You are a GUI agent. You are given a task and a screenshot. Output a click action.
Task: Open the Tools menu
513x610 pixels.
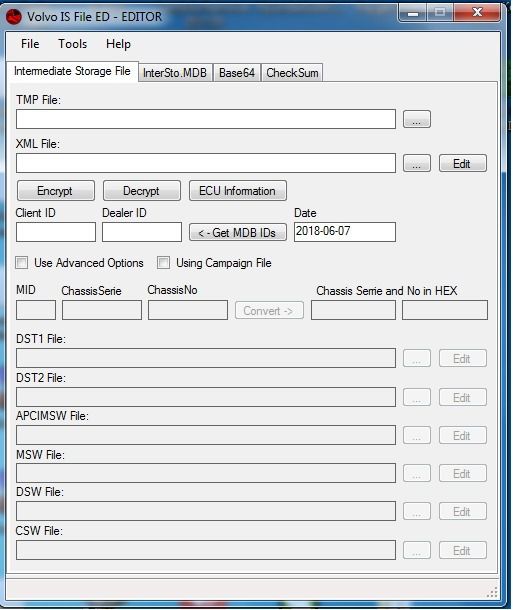pyautogui.click(x=73, y=44)
